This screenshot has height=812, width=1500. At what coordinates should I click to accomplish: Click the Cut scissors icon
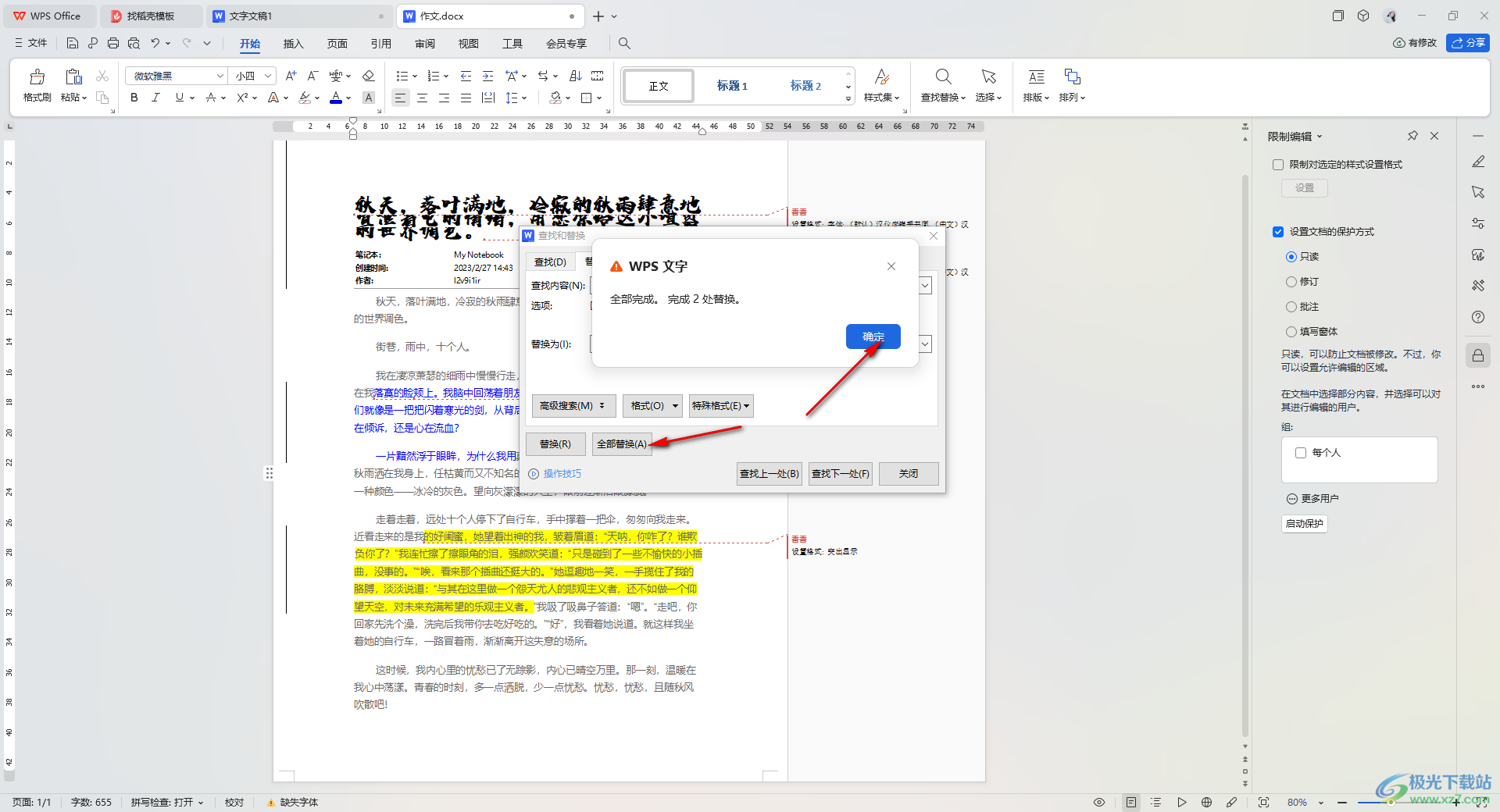coord(102,76)
